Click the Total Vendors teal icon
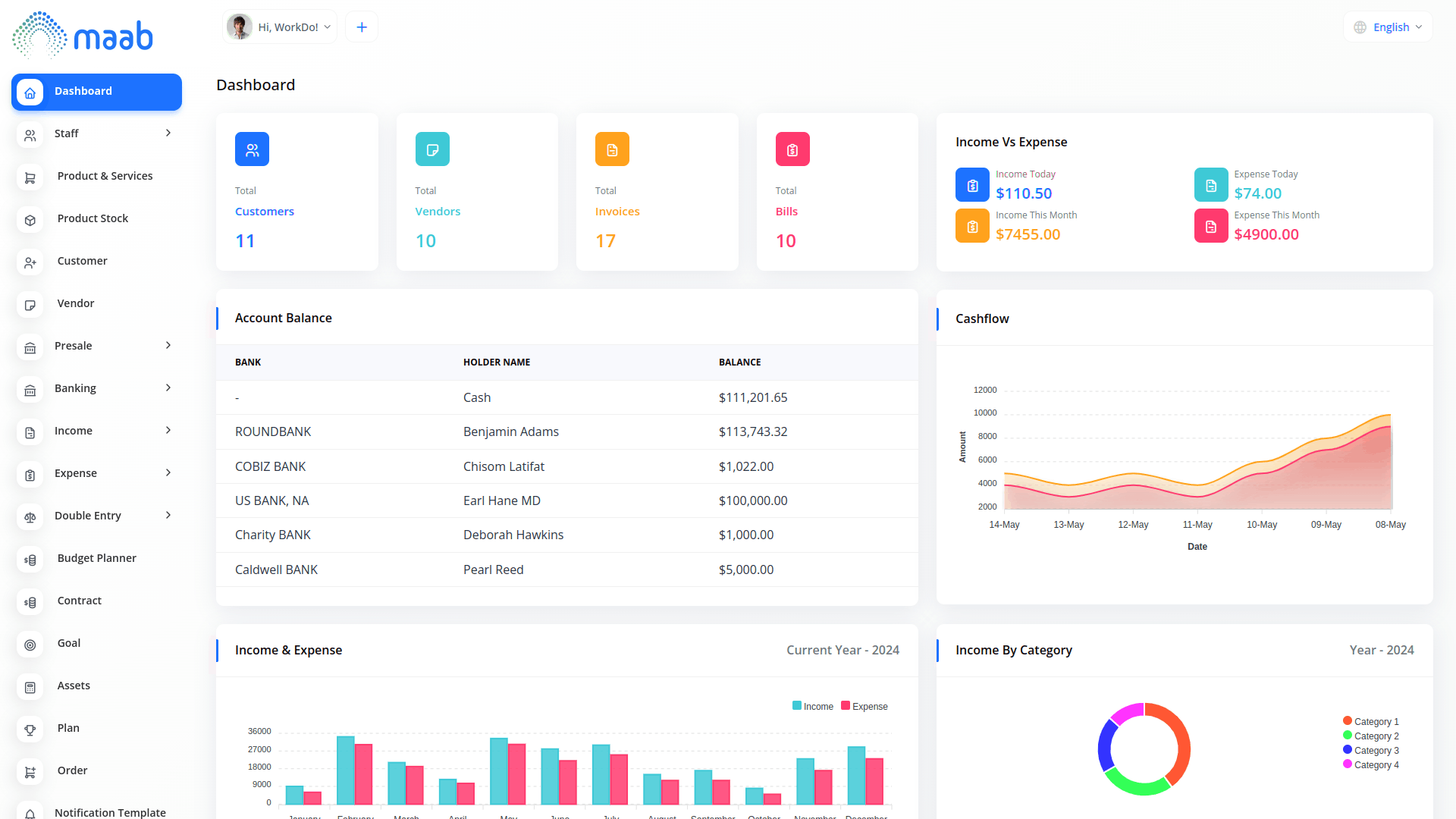Image resolution: width=1456 pixels, height=819 pixels. (x=432, y=149)
